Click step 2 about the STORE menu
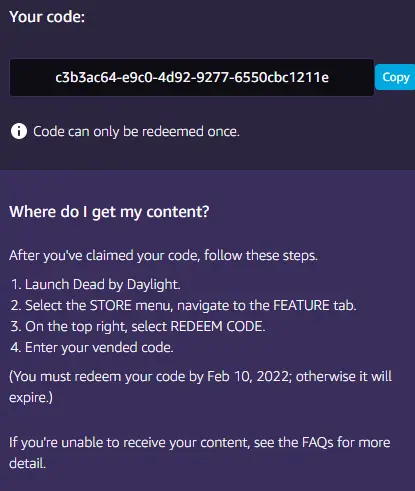This screenshot has height=491, width=415. [x=184, y=305]
